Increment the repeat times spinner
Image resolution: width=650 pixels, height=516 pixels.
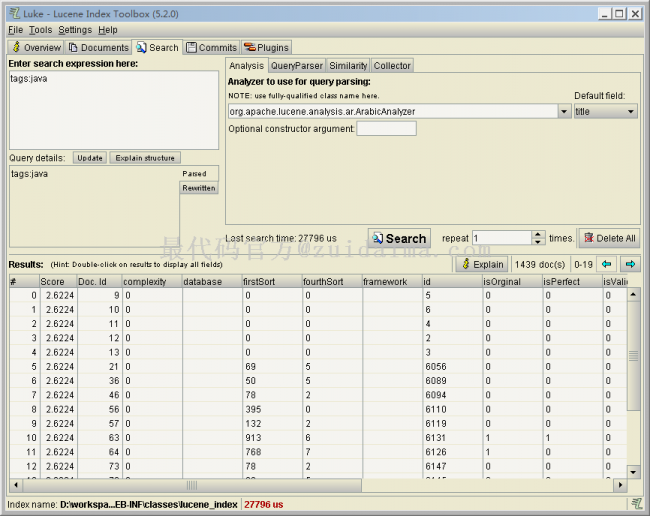pyautogui.click(x=539, y=234)
